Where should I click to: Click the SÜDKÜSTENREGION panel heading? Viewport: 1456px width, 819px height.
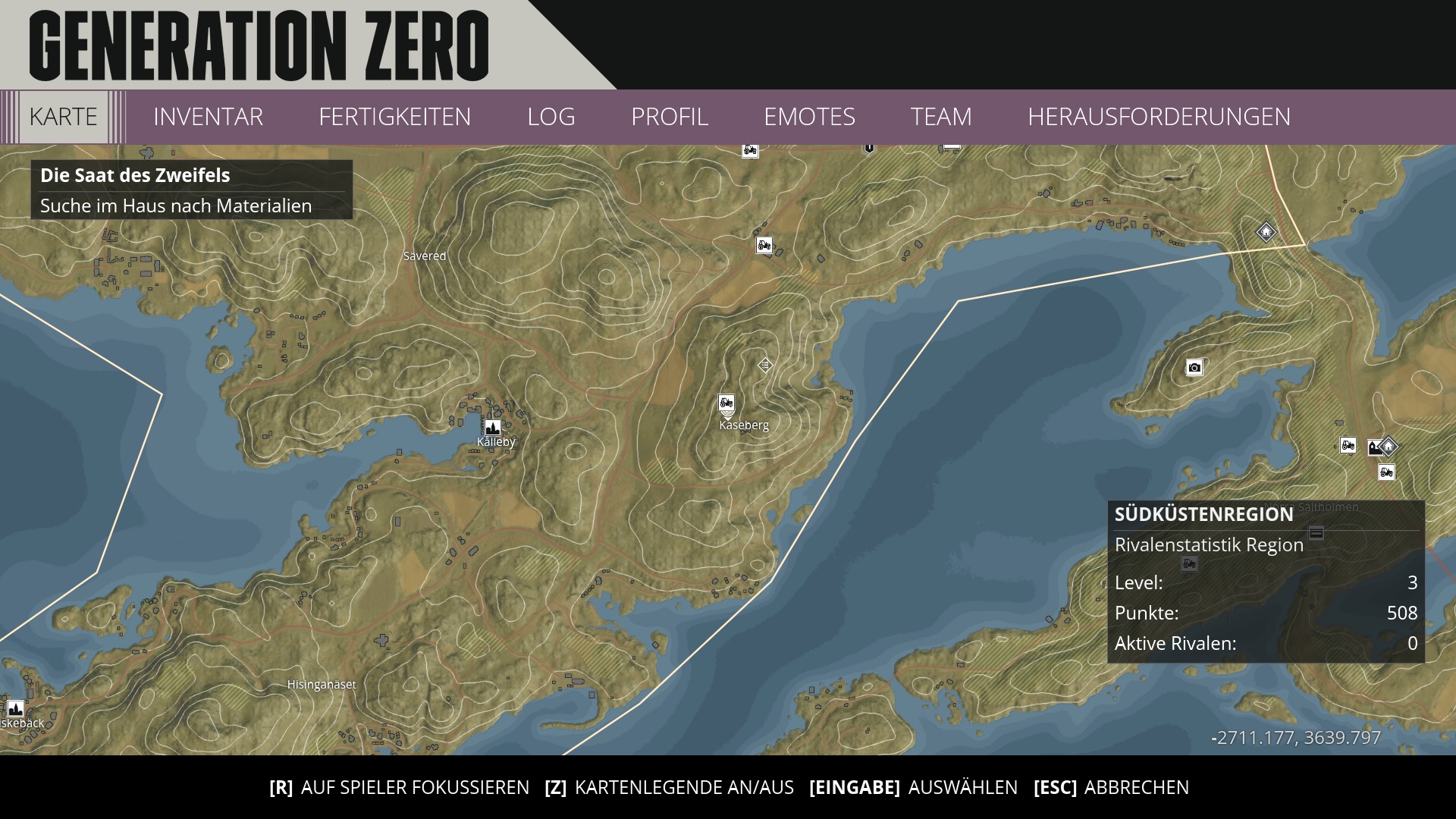pos(1204,514)
